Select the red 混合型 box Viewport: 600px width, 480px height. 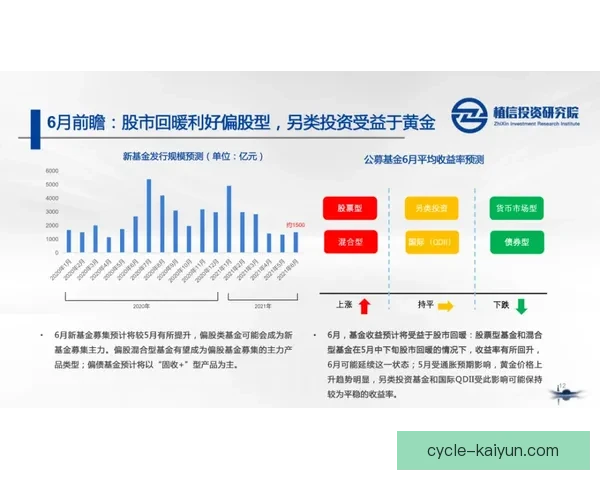point(351,242)
